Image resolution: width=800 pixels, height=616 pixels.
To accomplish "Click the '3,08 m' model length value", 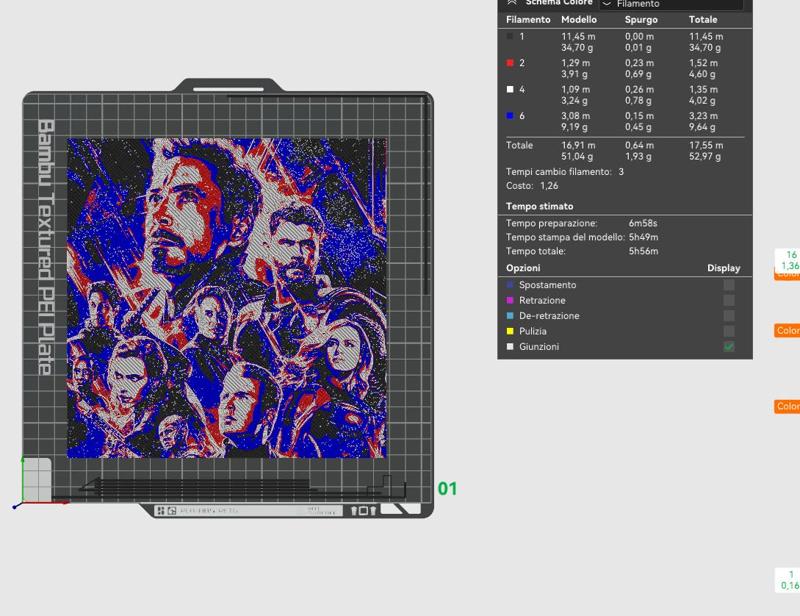I will point(576,116).
